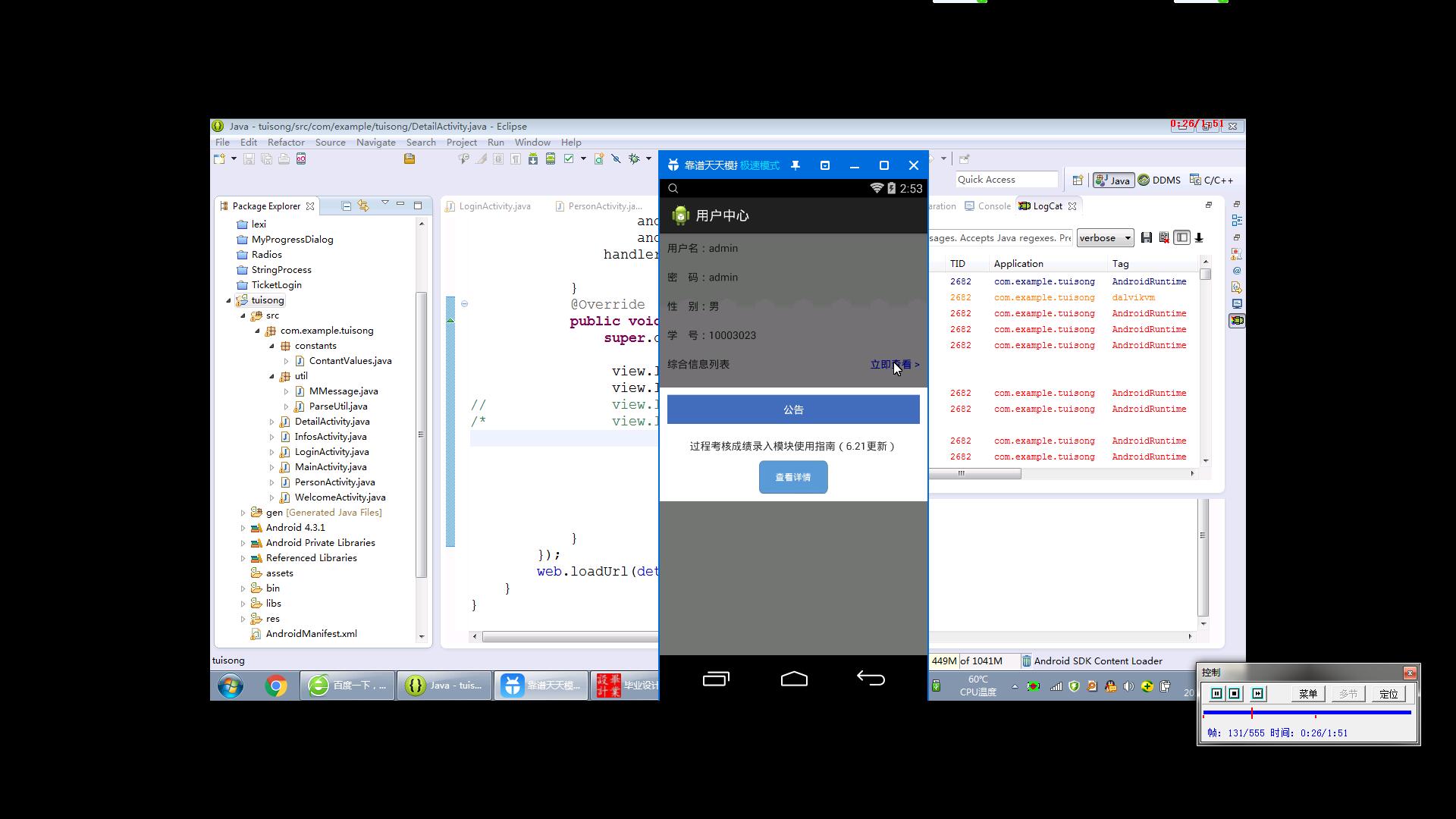Viewport: 1456px width, 819px height.
Task: Click the LogCat horizontal scrollbar thumb
Action: tap(975, 473)
